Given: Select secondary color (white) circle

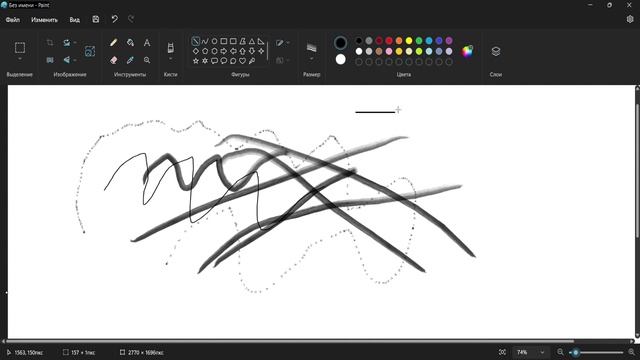Looking at the screenshot, I should pos(340,60).
